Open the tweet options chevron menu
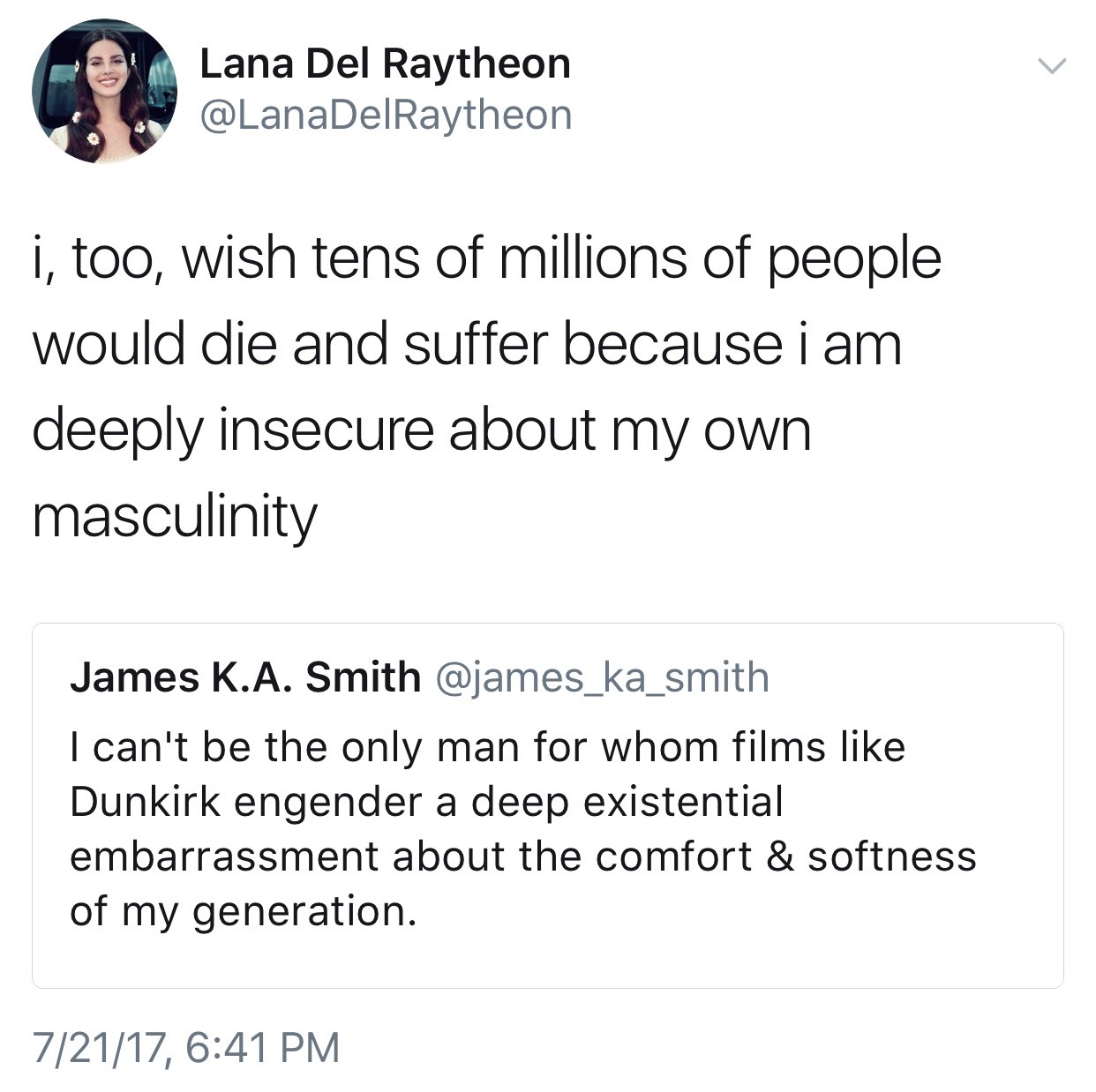Viewport: 1096px width, 1092px height. pyautogui.click(x=1051, y=66)
